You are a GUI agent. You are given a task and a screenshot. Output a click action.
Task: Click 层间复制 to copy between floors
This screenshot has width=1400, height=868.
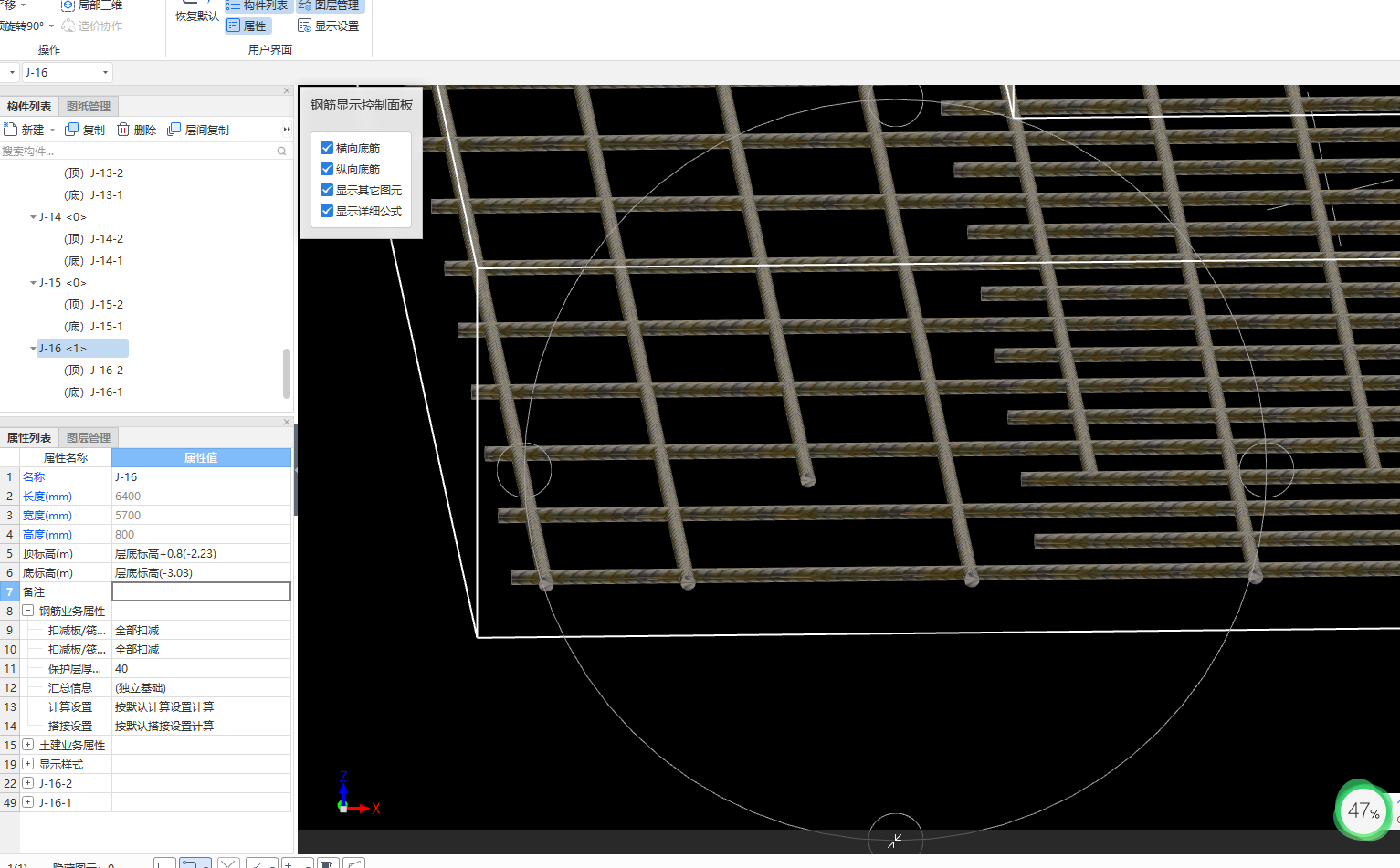click(x=198, y=130)
